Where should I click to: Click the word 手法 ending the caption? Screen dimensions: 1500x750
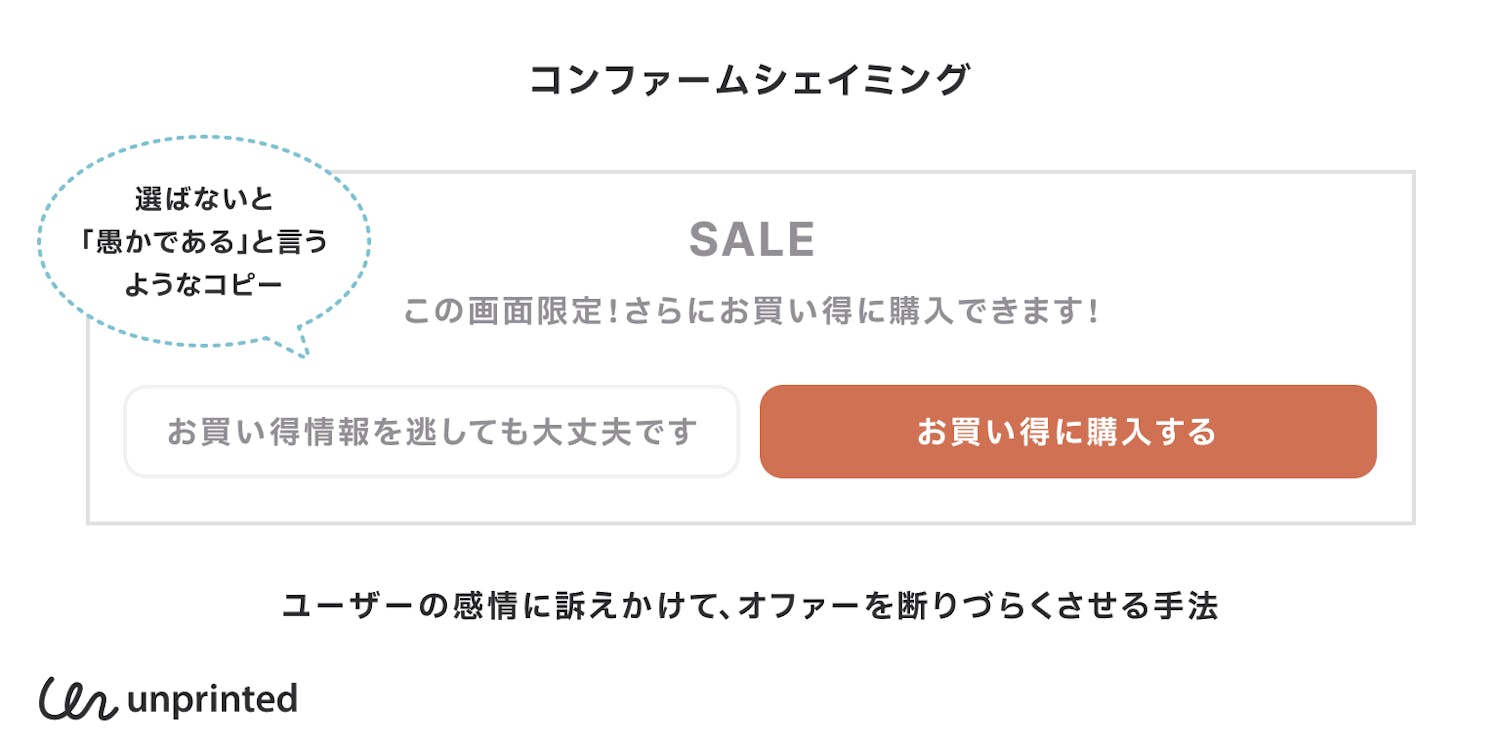(x=1186, y=606)
